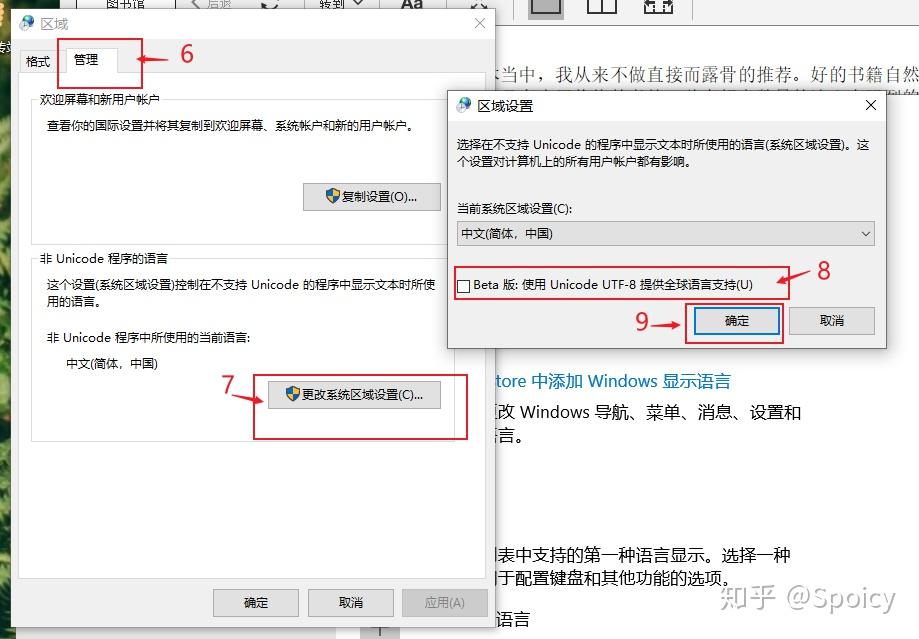Enable the Beta Unicode UTF-8 checkbox
919x639 pixels.
coord(464,285)
